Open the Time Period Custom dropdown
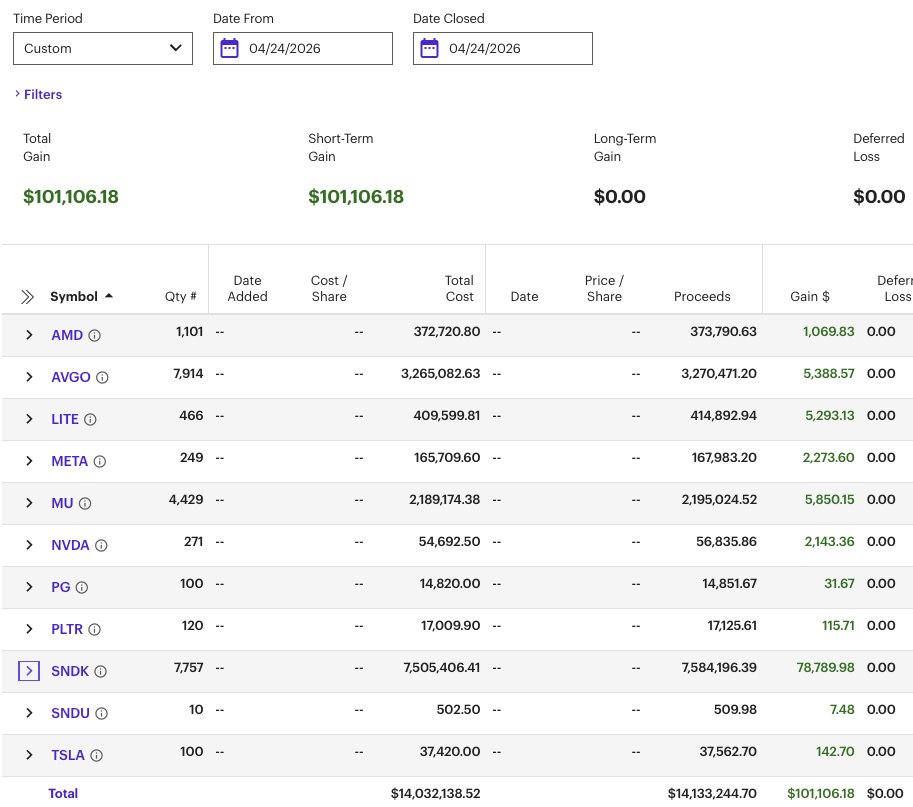 tap(102, 48)
